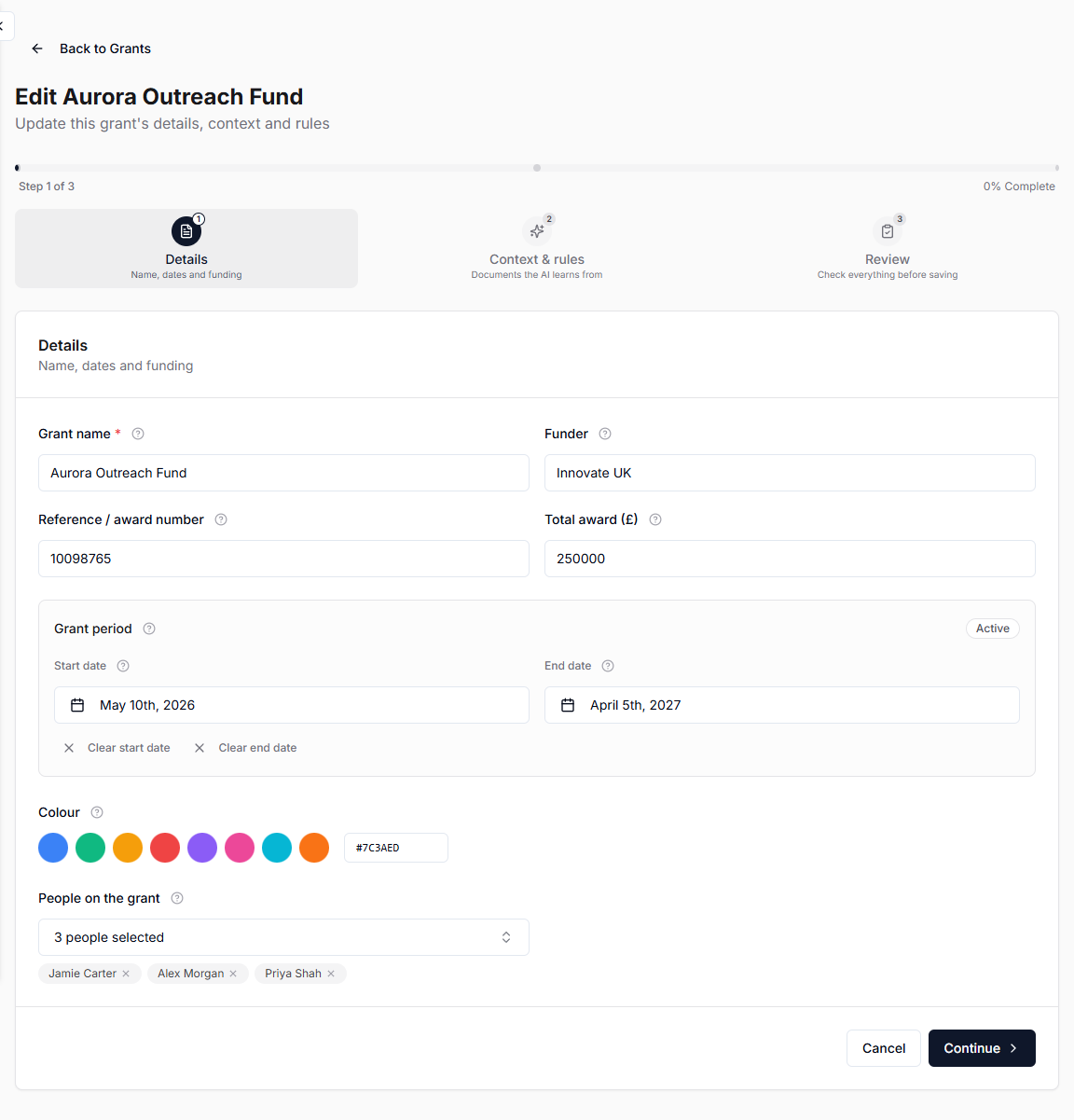Click the '0% Complete' text
The height and width of the screenshot is (1120, 1074).
(x=1019, y=187)
